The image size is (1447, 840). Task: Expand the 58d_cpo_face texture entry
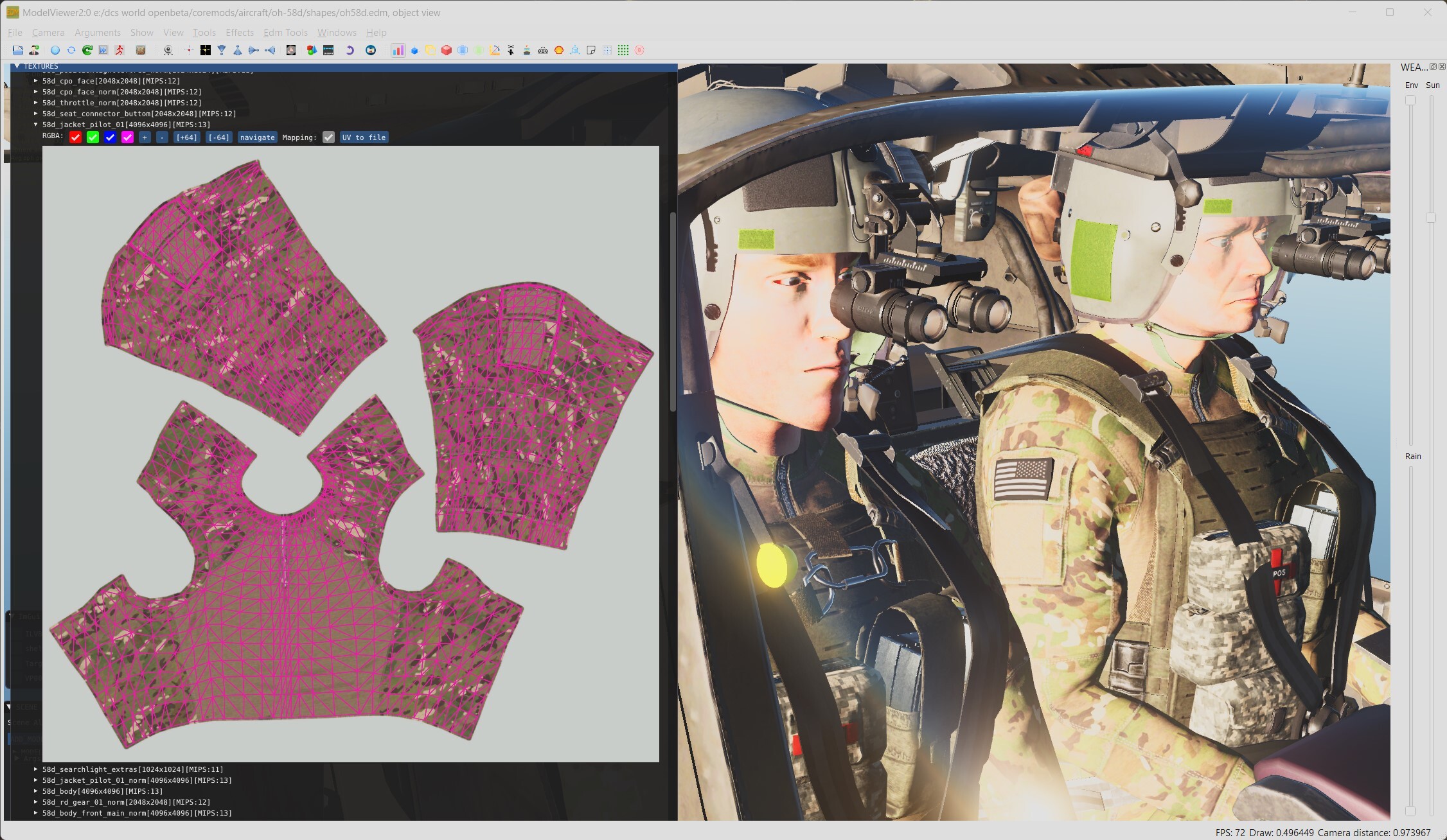tap(36, 81)
